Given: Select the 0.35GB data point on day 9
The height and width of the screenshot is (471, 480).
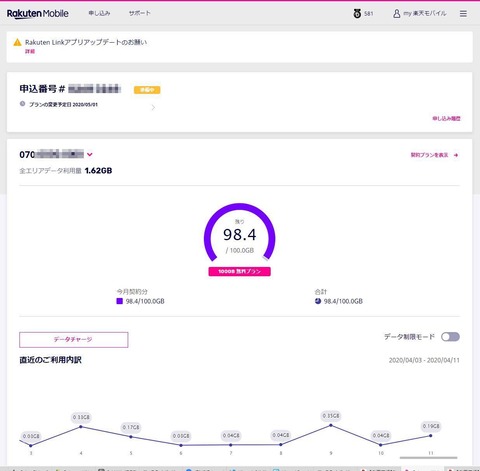Looking at the screenshot, I should pyautogui.click(x=331, y=425).
